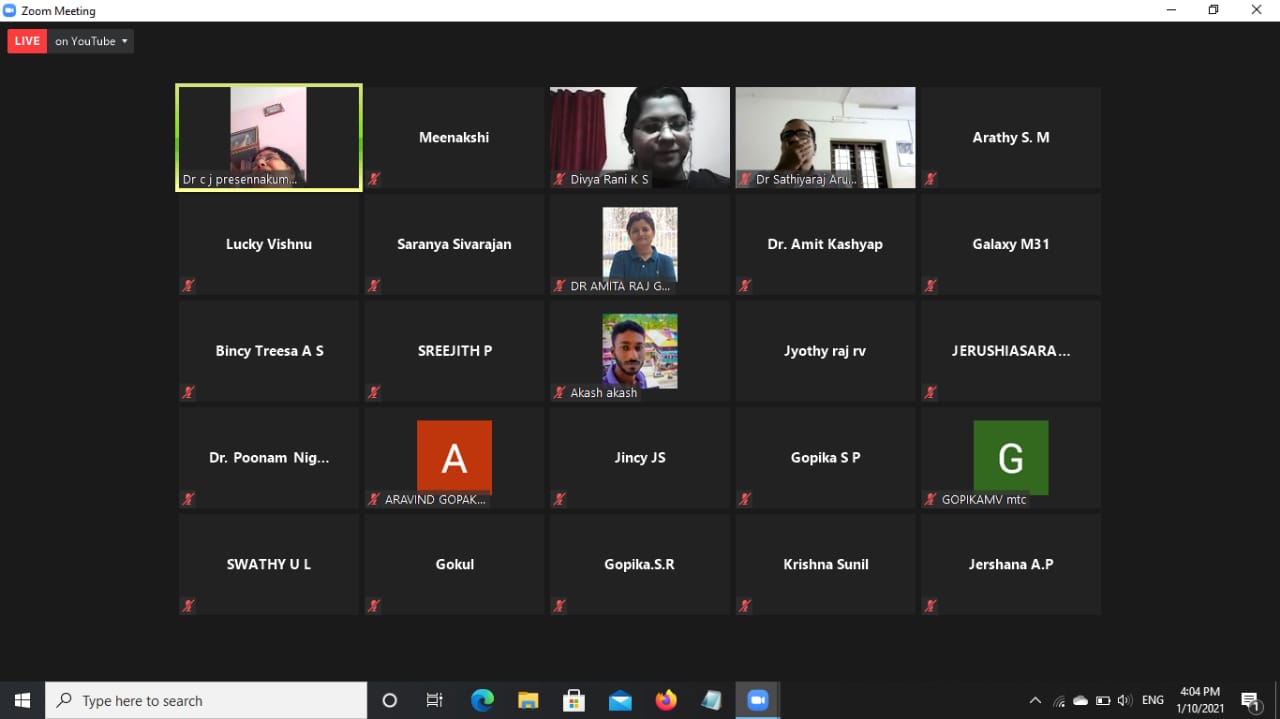Click the 'Type here to search' box
This screenshot has width=1280, height=719.
(207, 701)
